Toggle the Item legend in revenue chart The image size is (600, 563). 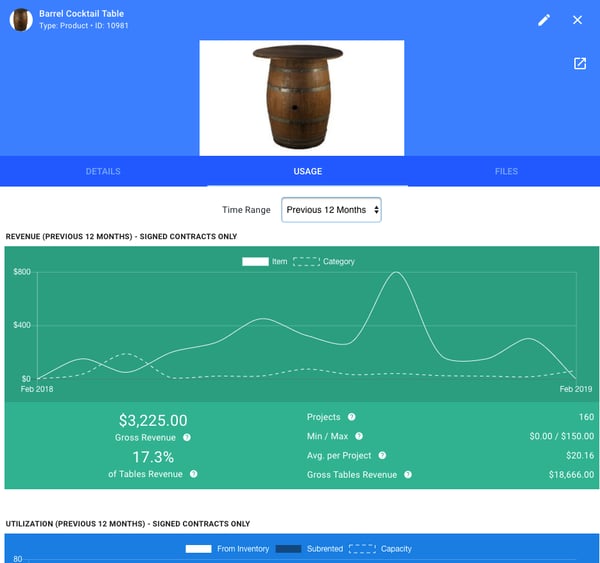pyautogui.click(x=264, y=261)
